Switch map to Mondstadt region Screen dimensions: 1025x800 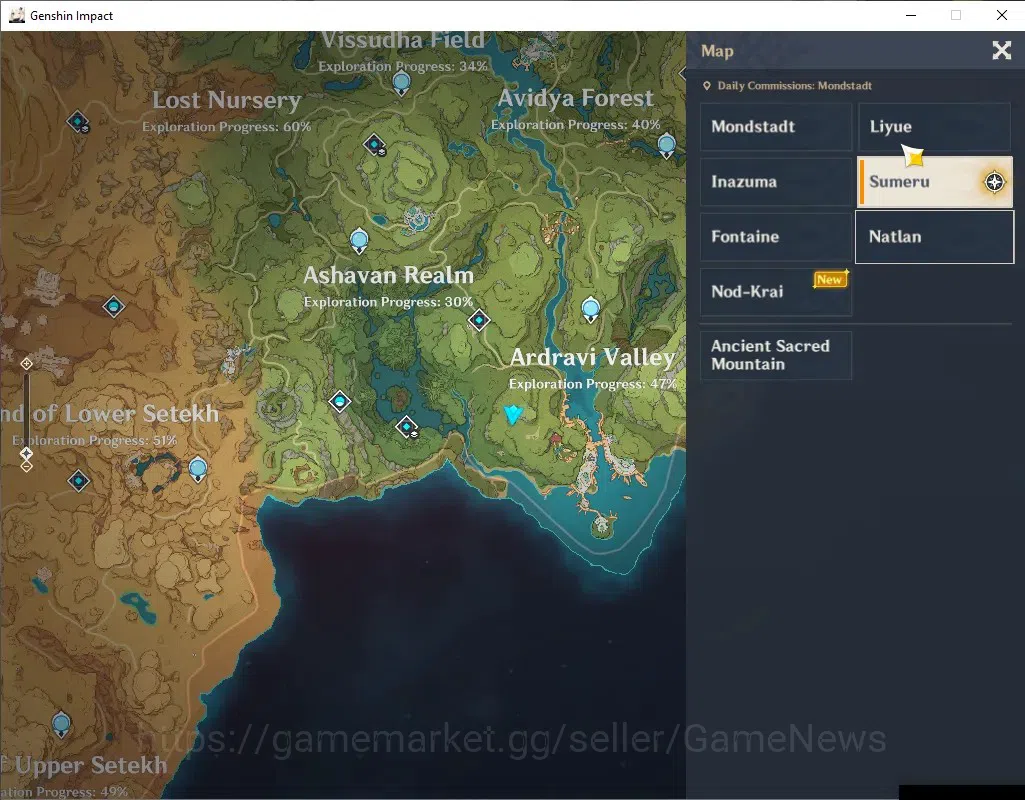[776, 127]
